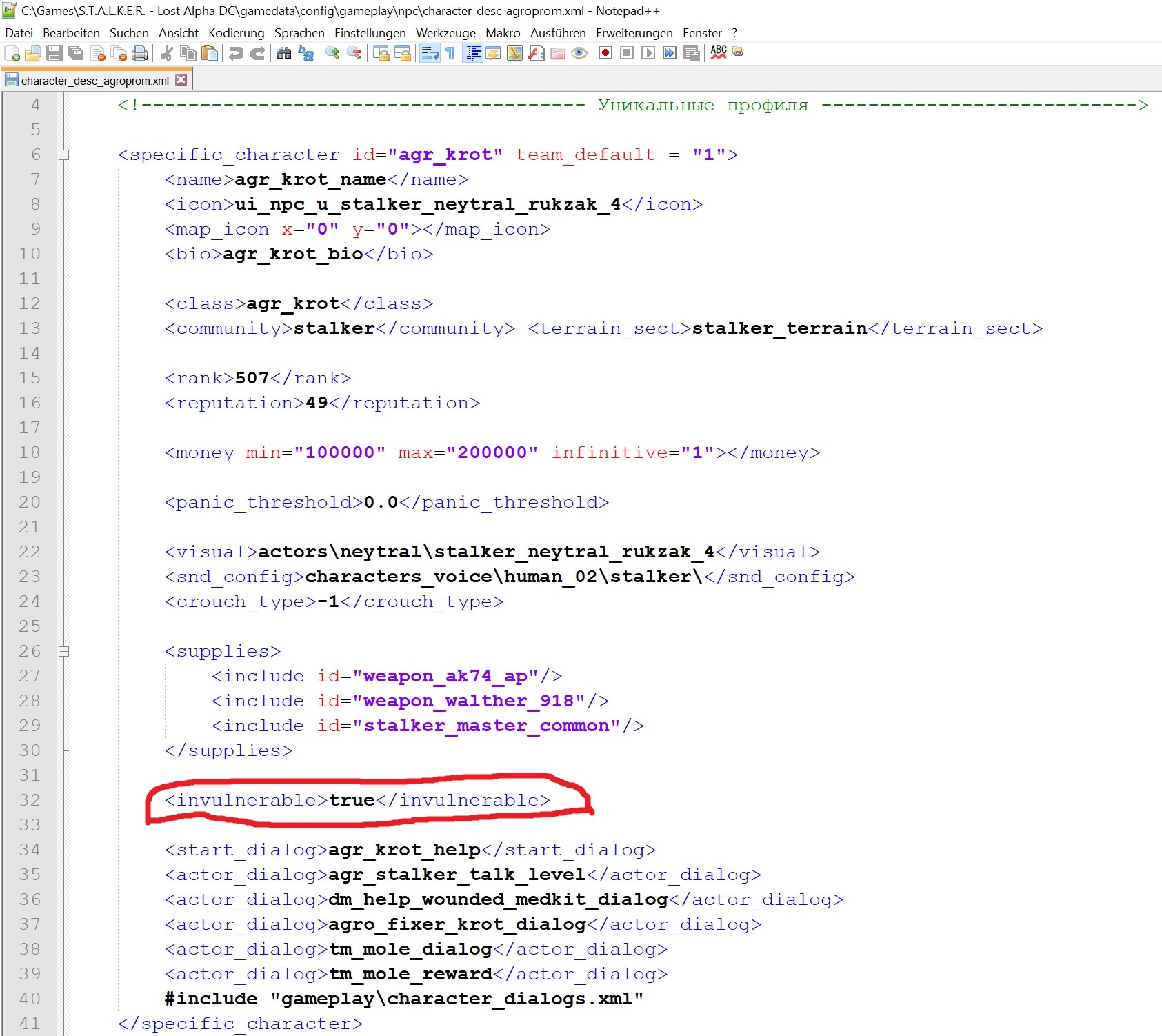Collapse the specific_character fold at line 6
Screen dimensions: 1162x1036
63,155
